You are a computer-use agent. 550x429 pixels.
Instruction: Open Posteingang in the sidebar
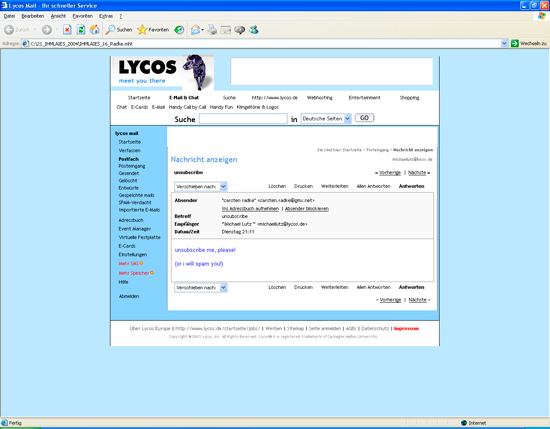(132, 166)
